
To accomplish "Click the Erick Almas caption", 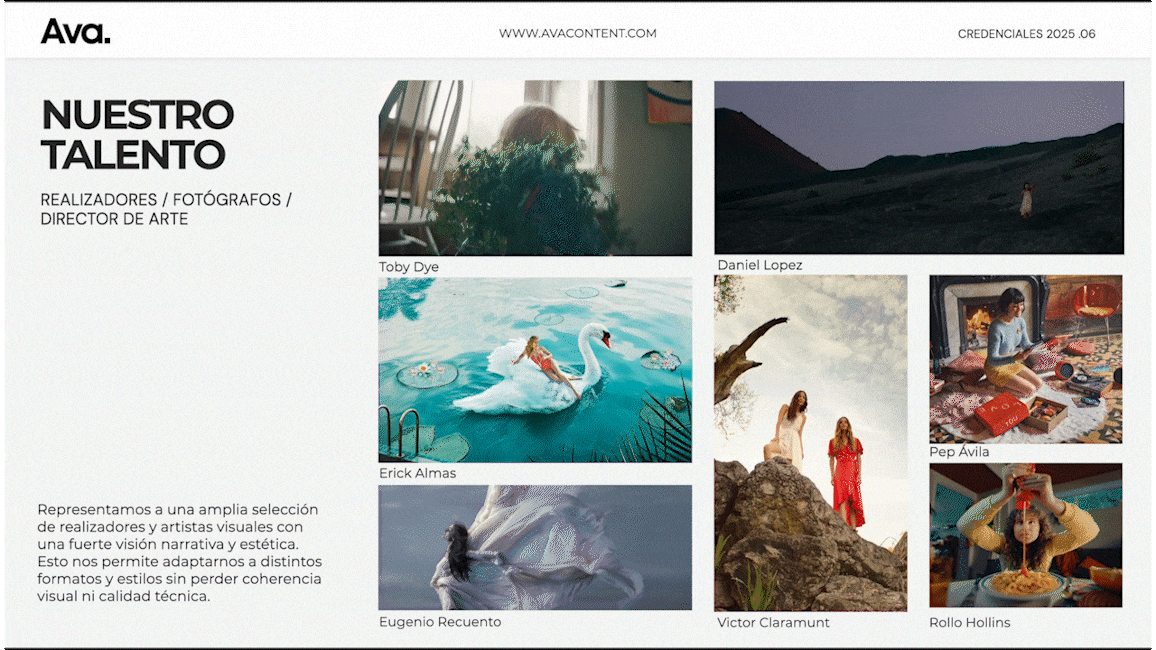I will (x=417, y=473).
